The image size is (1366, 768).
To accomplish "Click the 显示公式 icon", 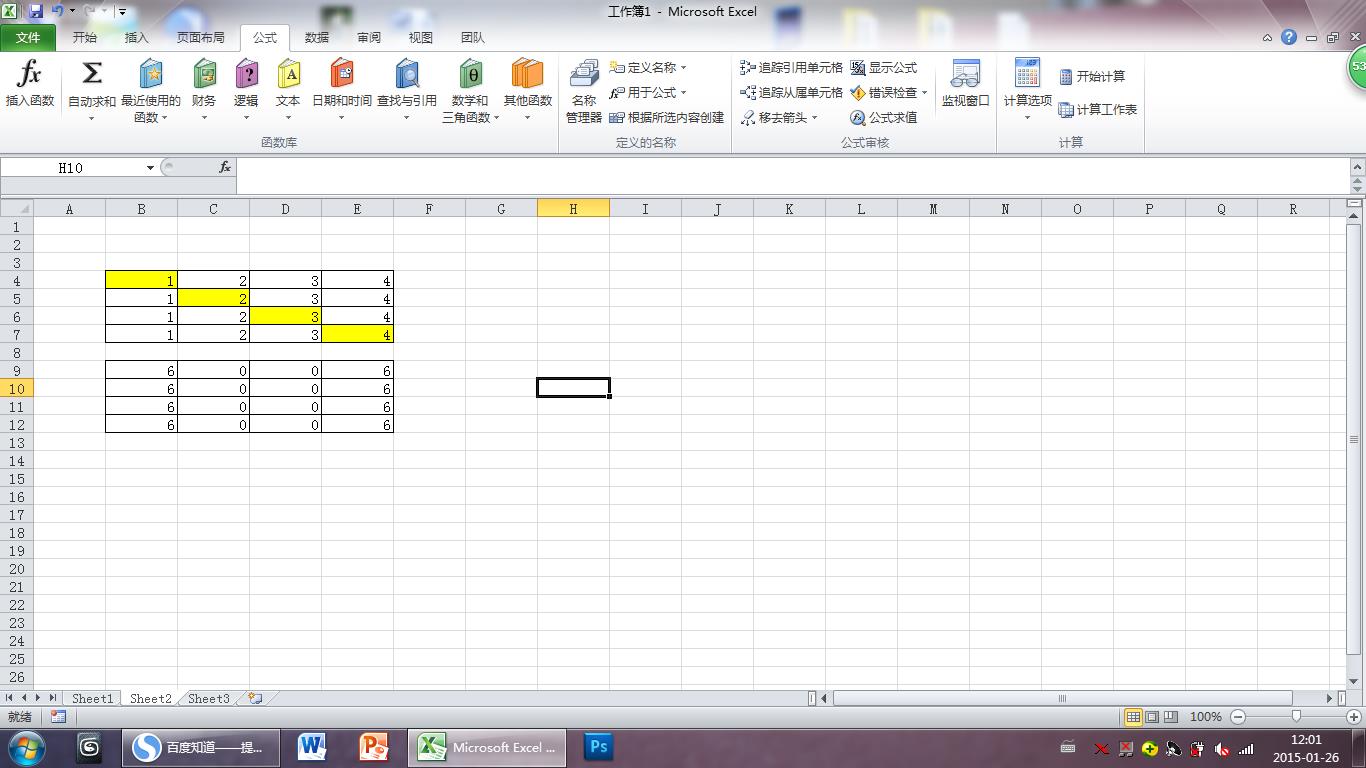I will pyautogui.click(x=886, y=68).
